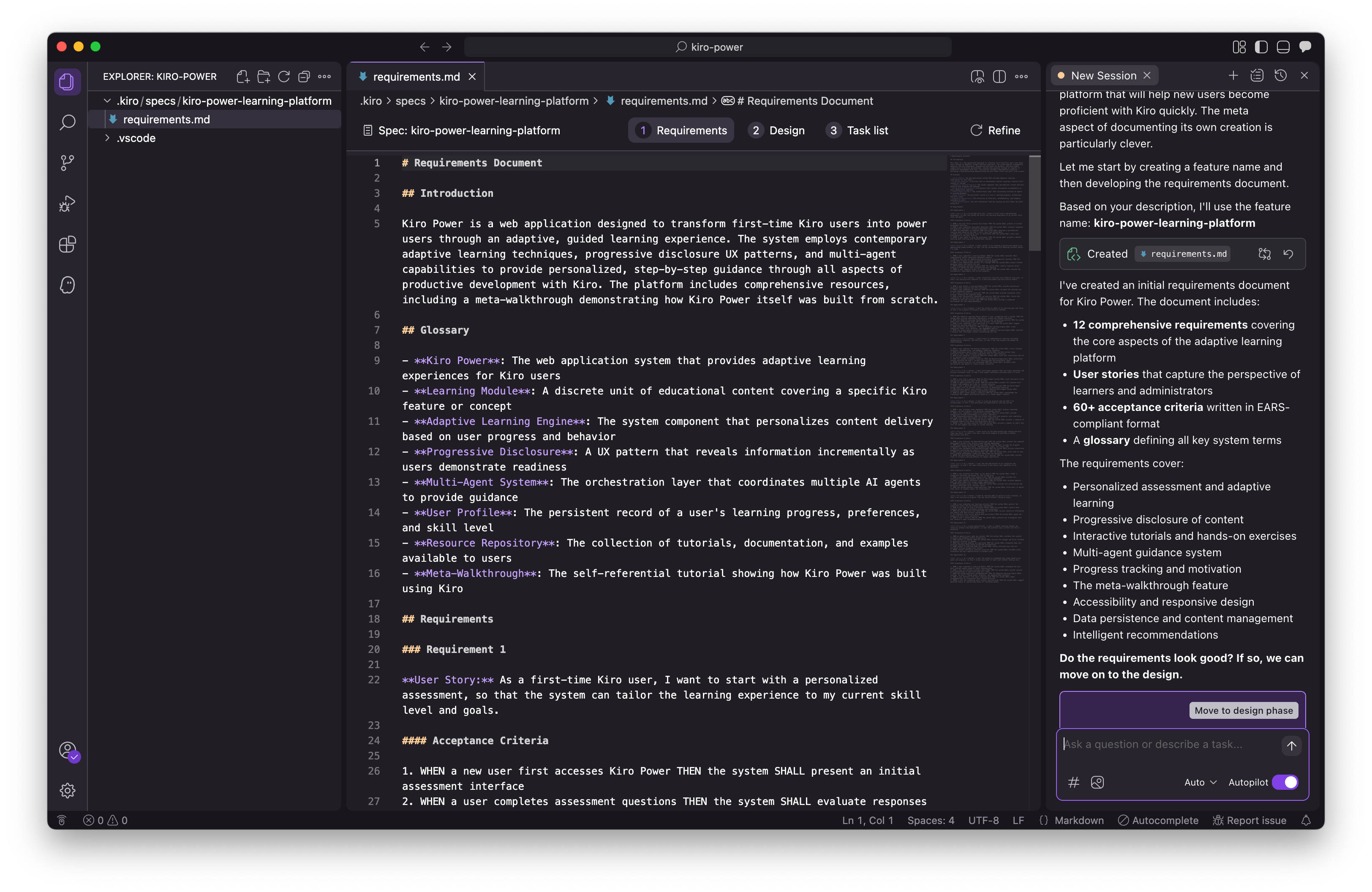Open the Search view in activity bar

(x=68, y=122)
